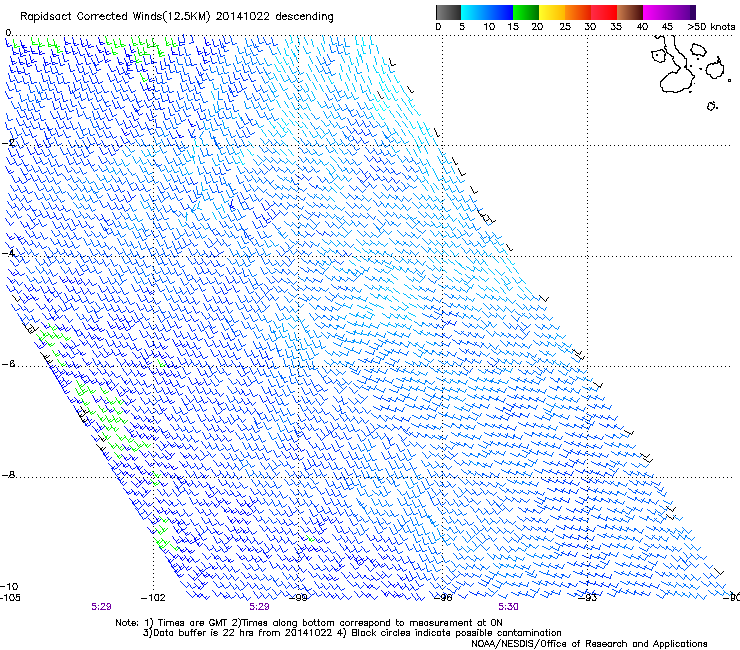This screenshot has width=740, height=650.
Task: Click the '-96' longitude axis label
Action: pos(443,598)
